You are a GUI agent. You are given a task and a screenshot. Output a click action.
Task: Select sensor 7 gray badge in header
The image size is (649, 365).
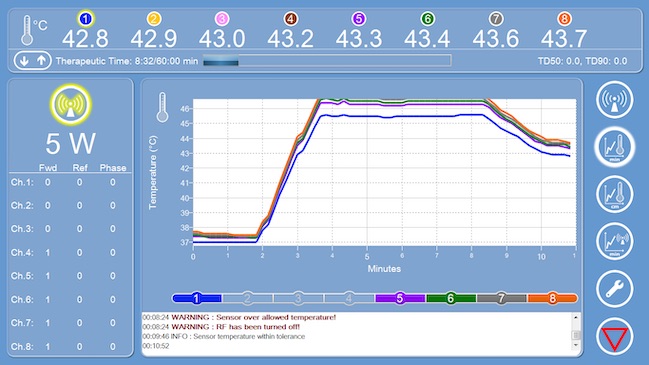coord(496,19)
